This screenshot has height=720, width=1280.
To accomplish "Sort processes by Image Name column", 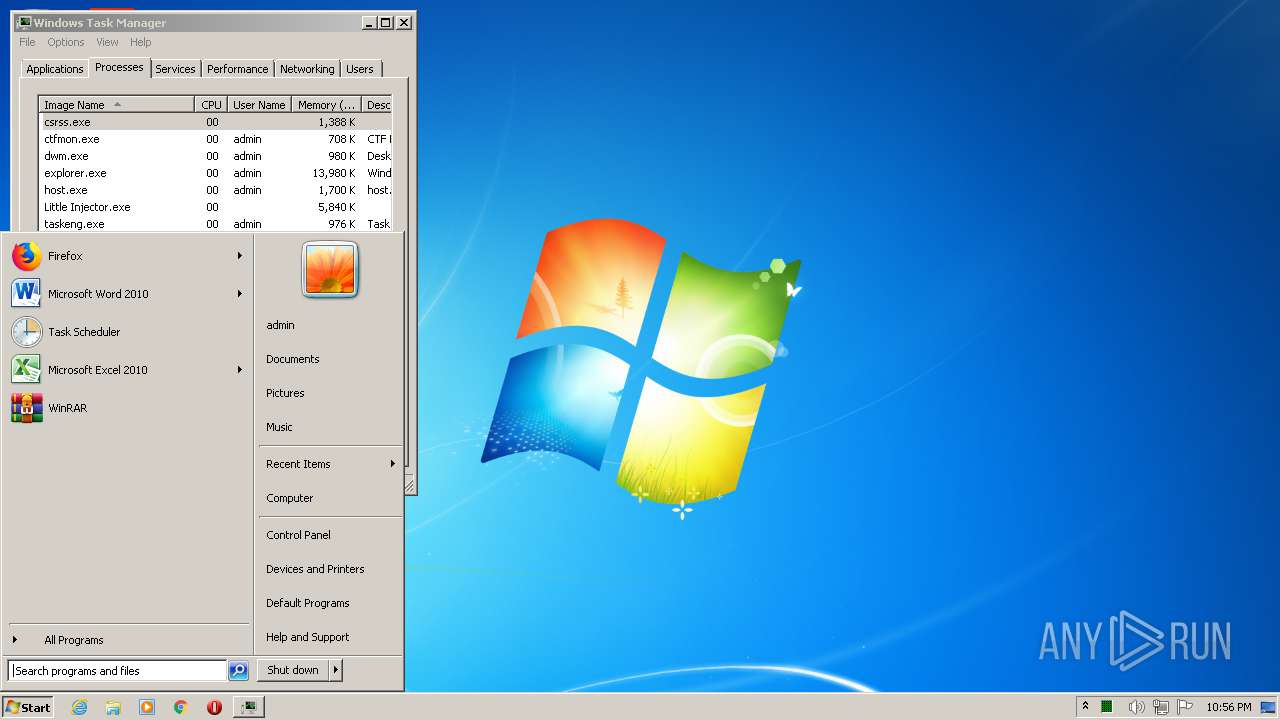I will [116, 105].
